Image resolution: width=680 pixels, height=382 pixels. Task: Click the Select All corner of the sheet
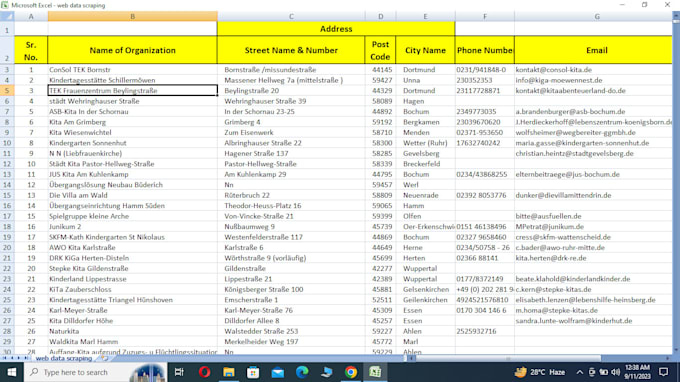tap(7, 16)
